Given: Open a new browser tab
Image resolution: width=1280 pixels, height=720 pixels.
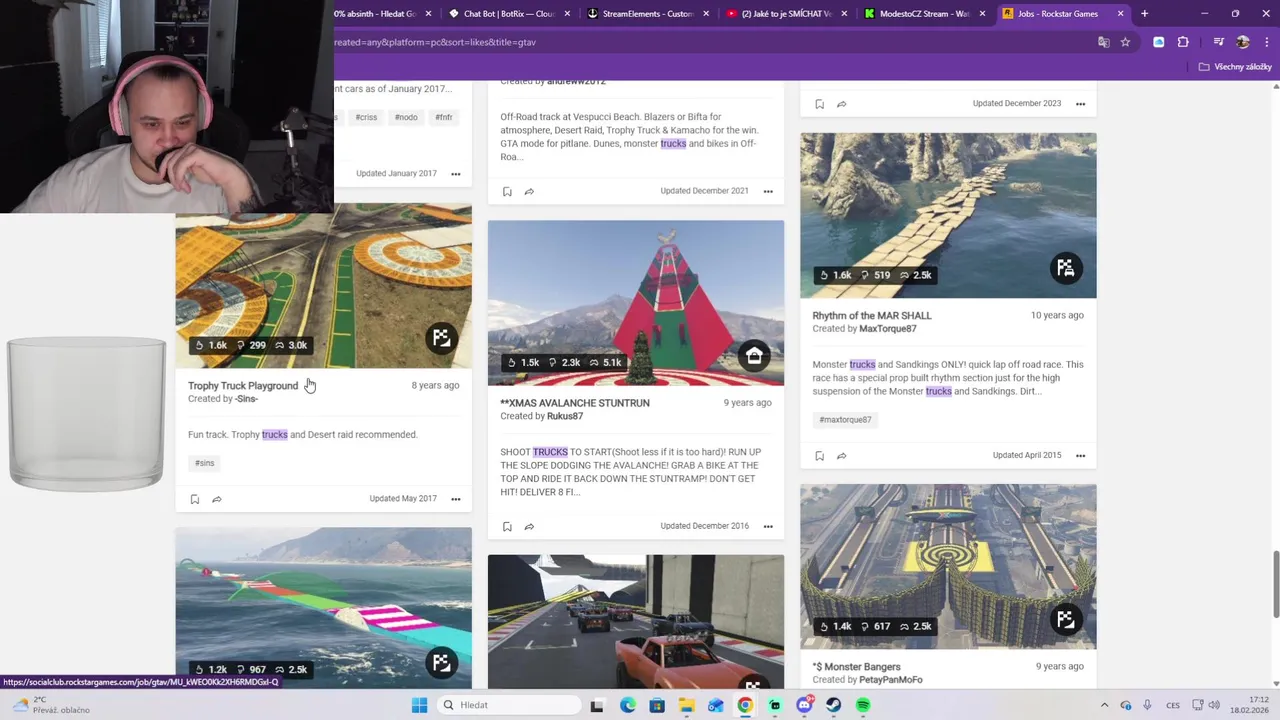Looking at the screenshot, I should pyautogui.click(x=1144, y=14).
